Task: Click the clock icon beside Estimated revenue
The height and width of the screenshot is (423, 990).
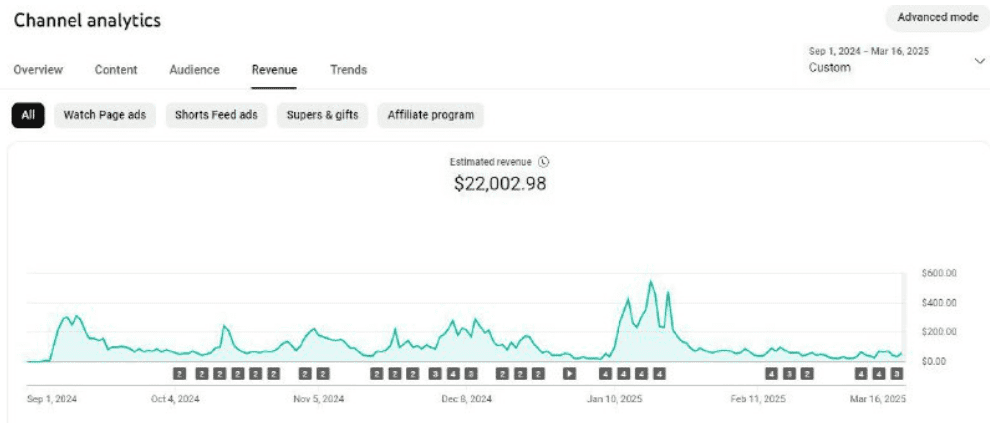Action: point(544,161)
